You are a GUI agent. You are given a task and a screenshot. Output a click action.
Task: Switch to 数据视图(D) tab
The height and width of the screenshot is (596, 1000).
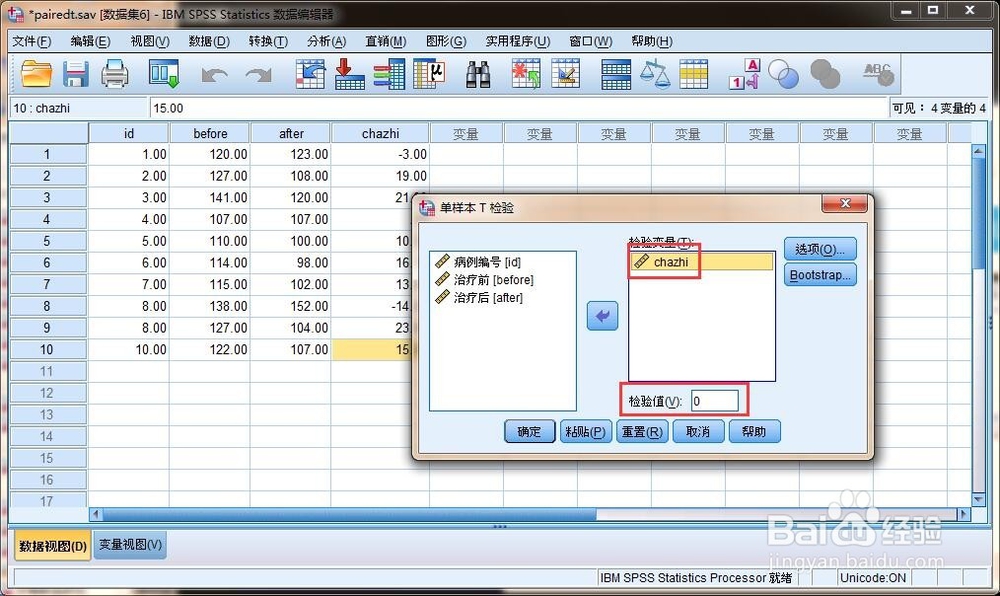coord(52,546)
